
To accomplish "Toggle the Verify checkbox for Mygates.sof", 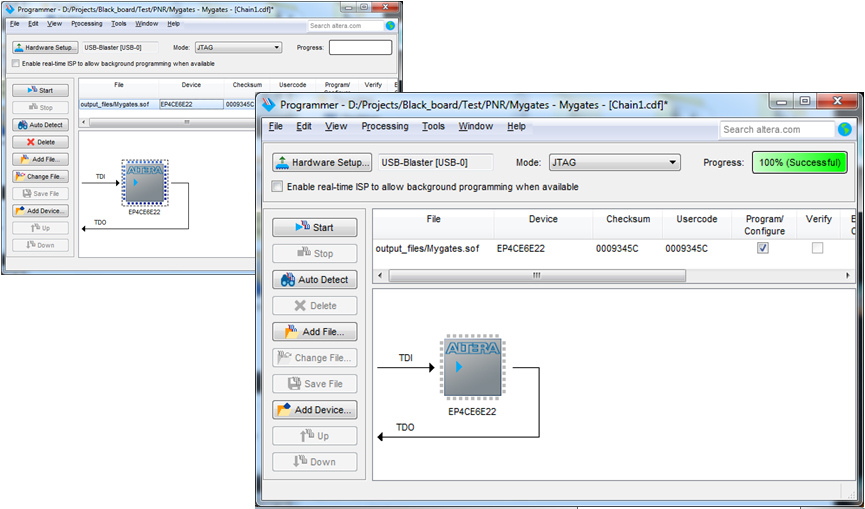I will click(x=818, y=248).
